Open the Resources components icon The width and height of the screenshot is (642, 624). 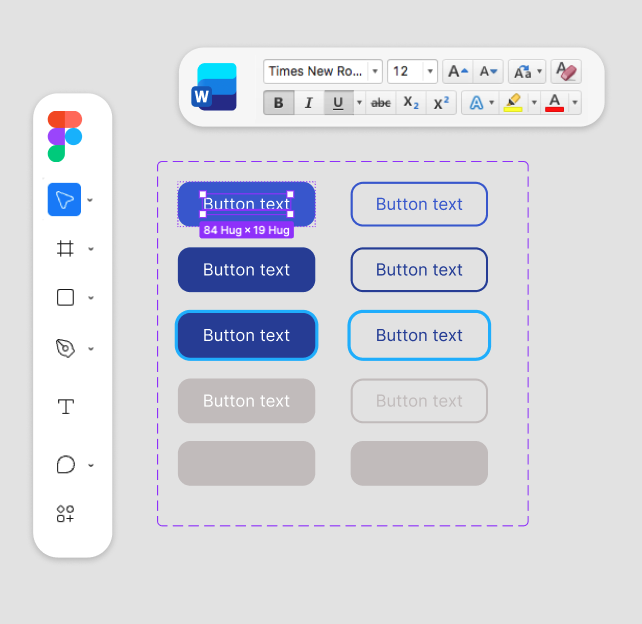pos(65,514)
